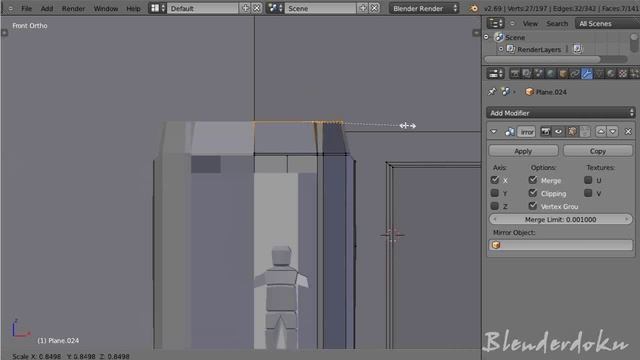Enable the Y axis checkbox
Image resolution: width=640 pixels, height=360 pixels.
coord(495,193)
